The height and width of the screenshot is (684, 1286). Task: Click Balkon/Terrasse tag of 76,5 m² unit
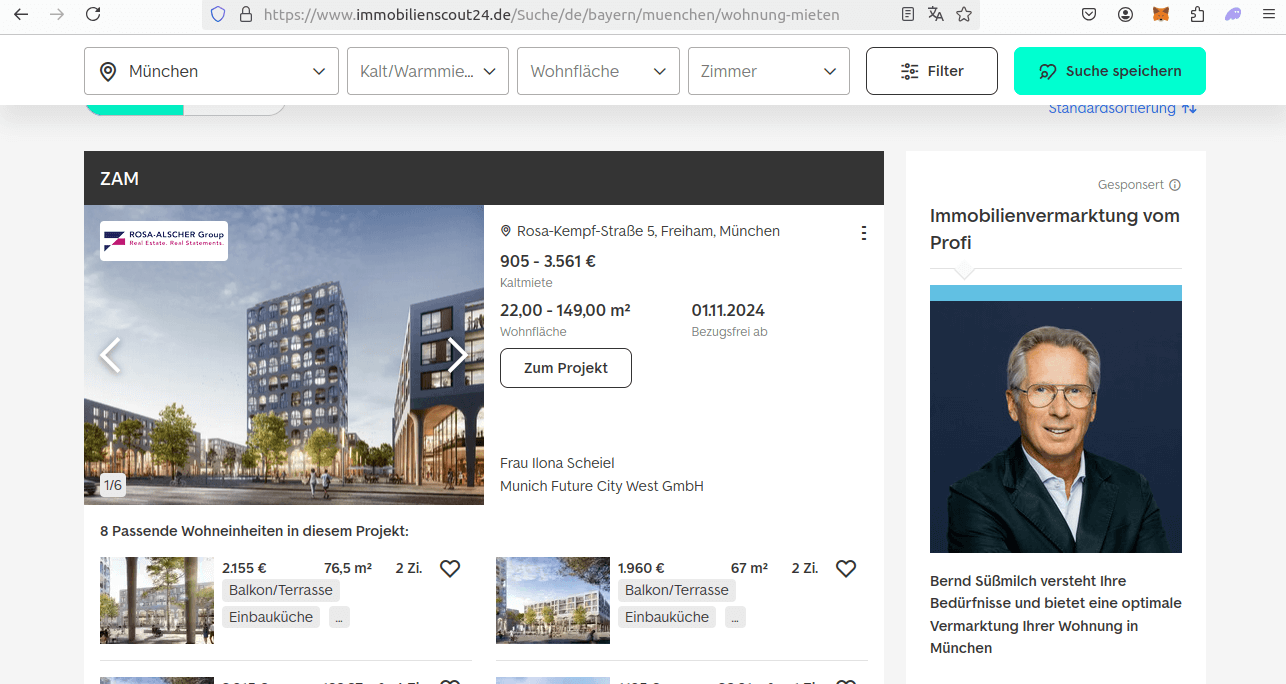tap(281, 590)
